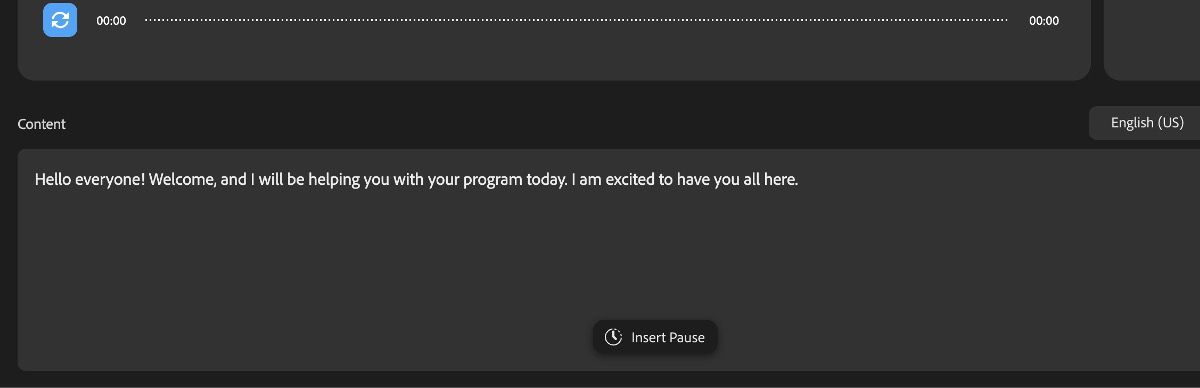Click the Insert Pause button label
The width and height of the screenshot is (1200, 388).
(668, 337)
